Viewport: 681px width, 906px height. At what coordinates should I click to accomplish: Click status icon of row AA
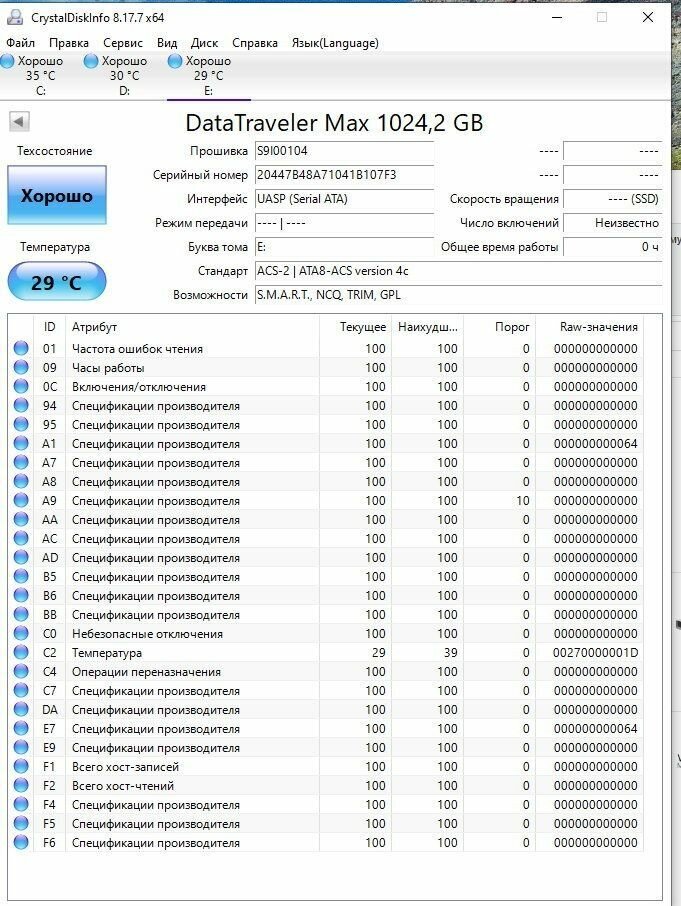coord(21,519)
